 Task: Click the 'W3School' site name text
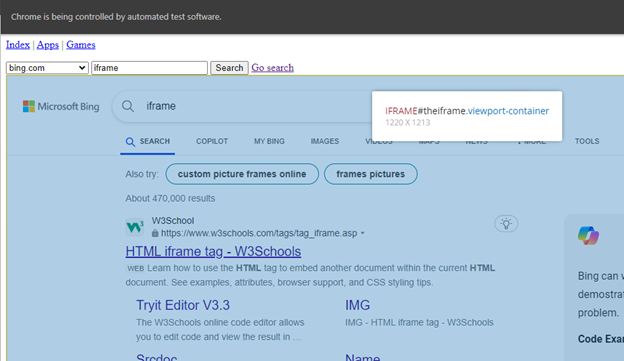click(x=173, y=221)
